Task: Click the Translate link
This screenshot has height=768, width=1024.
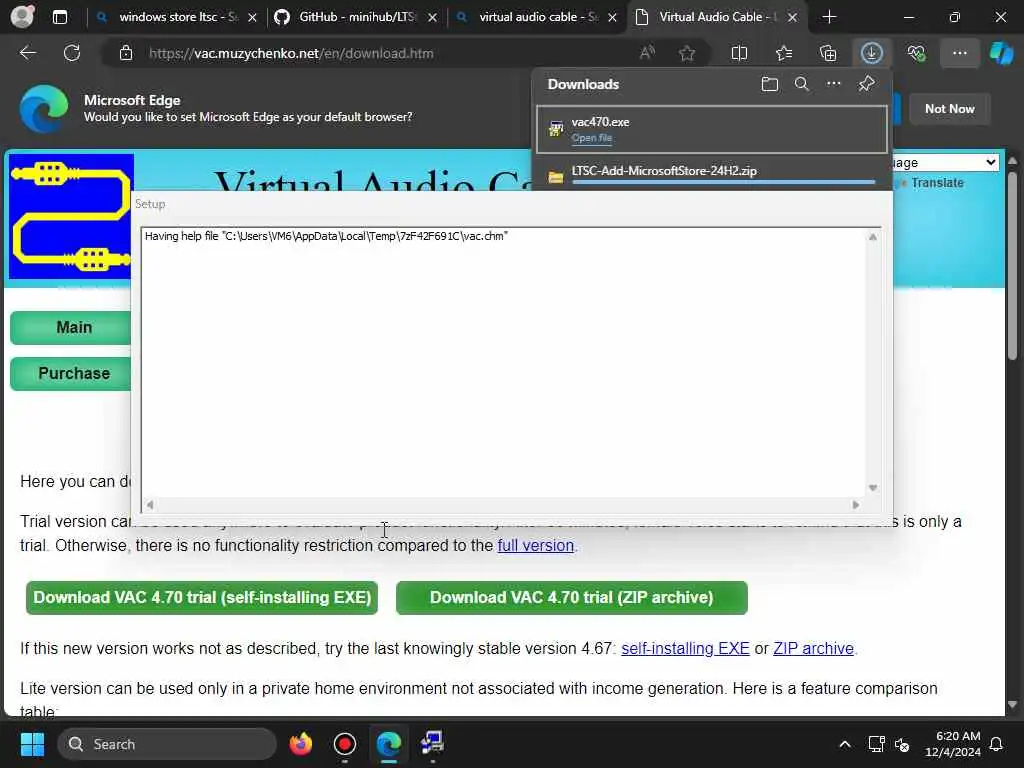Action: pos(937,183)
